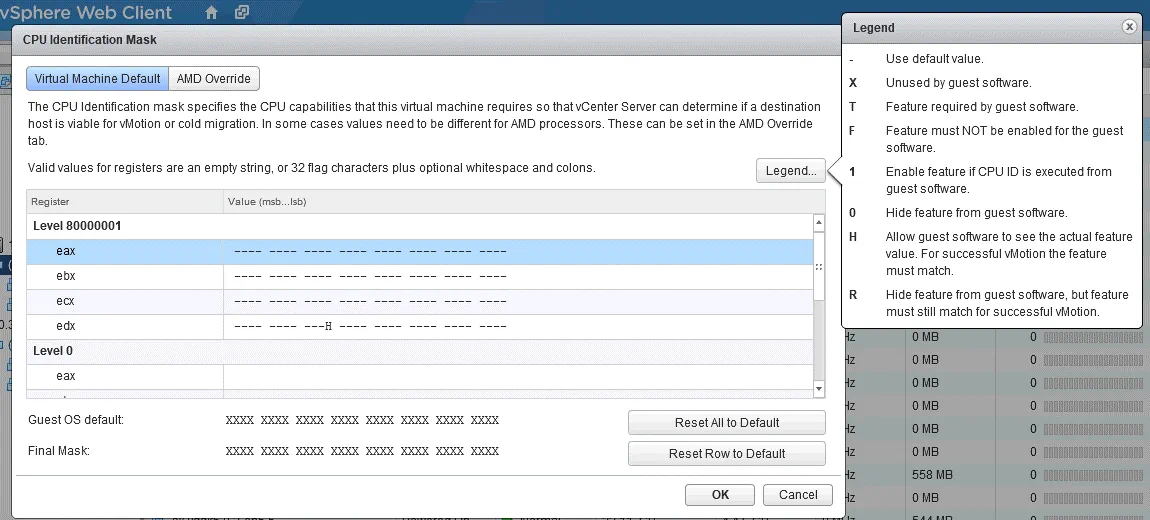Image resolution: width=1150 pixels, height=520 pixels.
Task: Select the Level 80000001 group header
Action: point(77,227)
